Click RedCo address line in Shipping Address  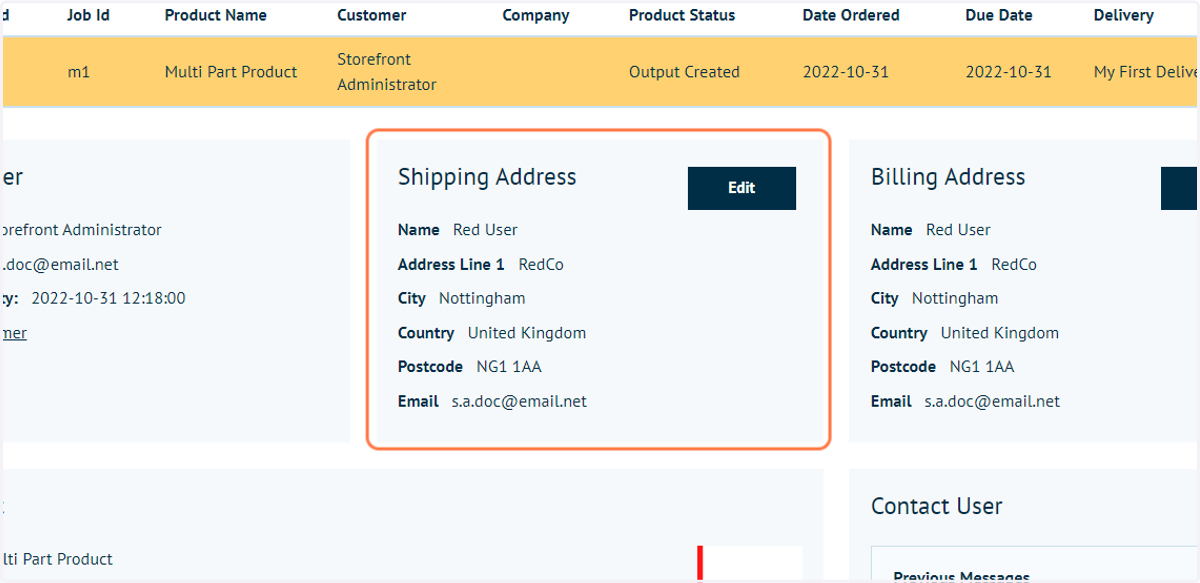541,265
